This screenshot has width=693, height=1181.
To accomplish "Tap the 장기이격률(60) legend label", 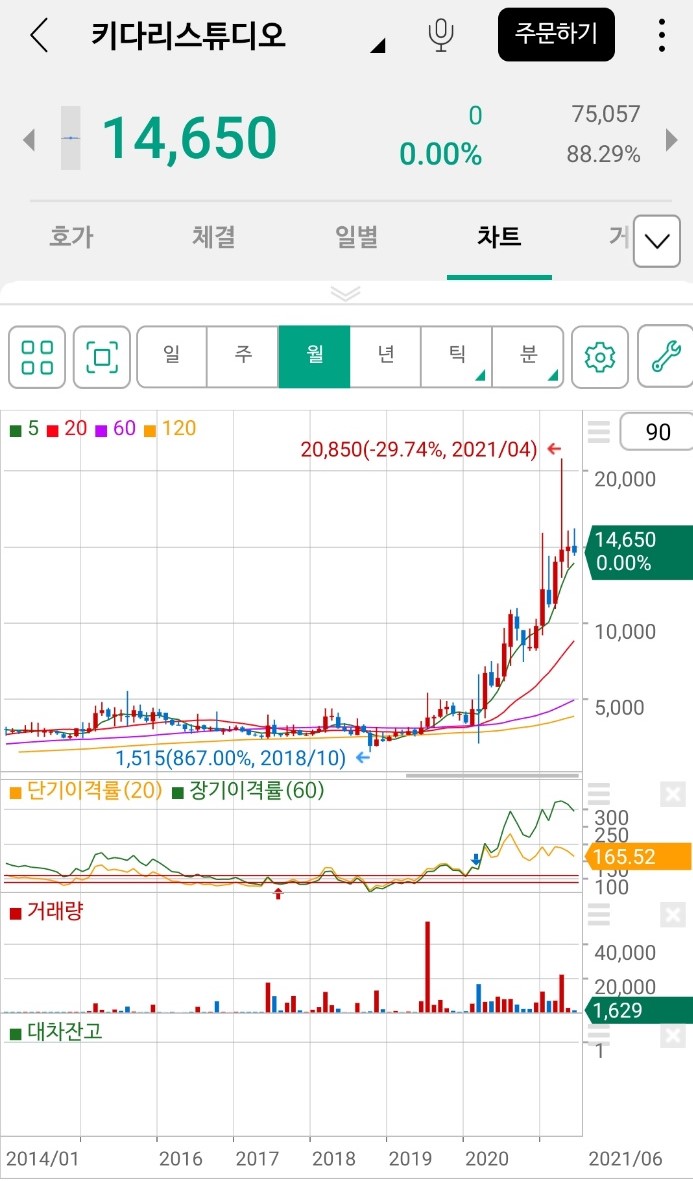I will coord(248,791).
